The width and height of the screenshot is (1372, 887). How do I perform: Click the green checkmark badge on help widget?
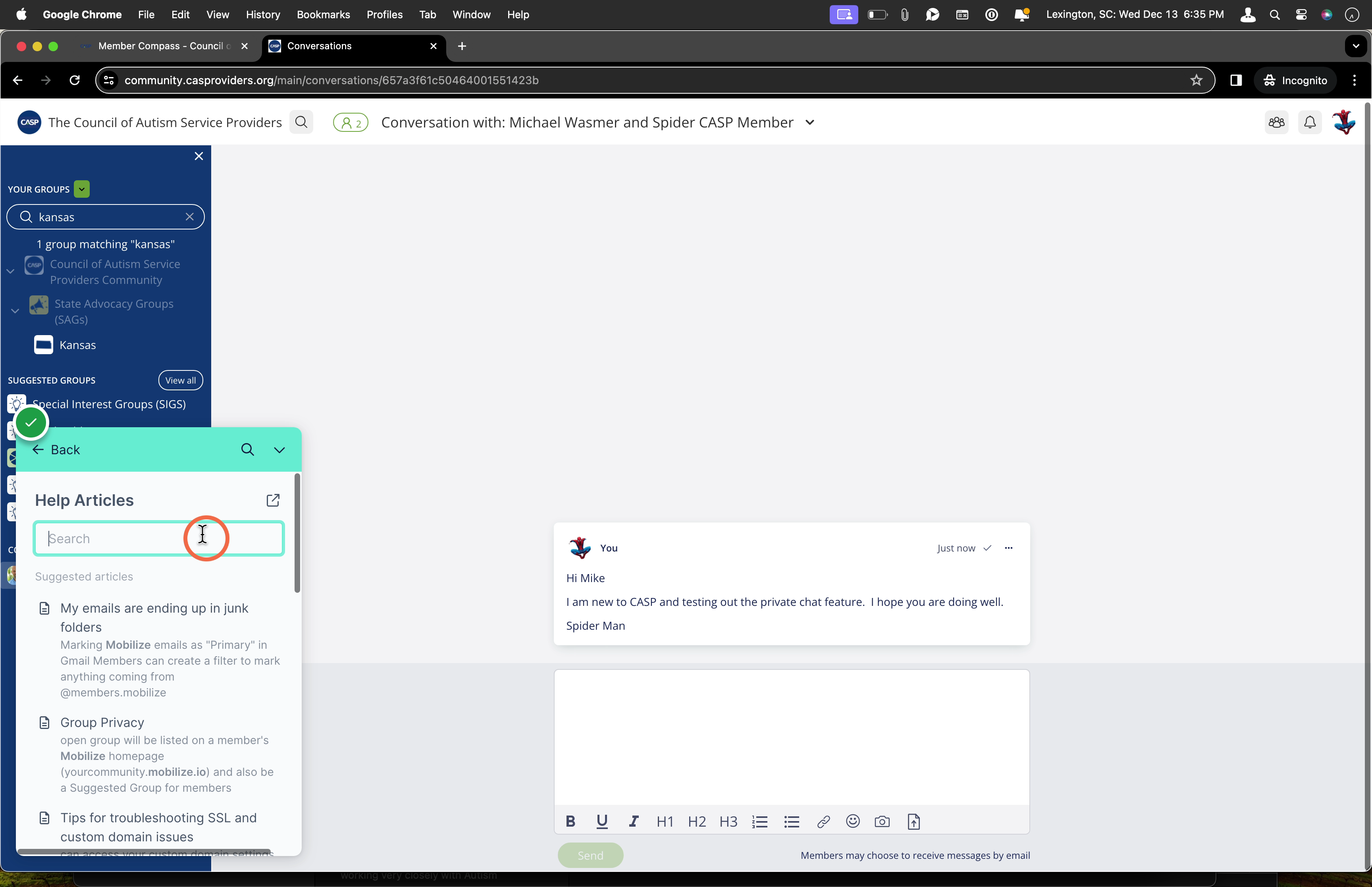coord(31,423)
